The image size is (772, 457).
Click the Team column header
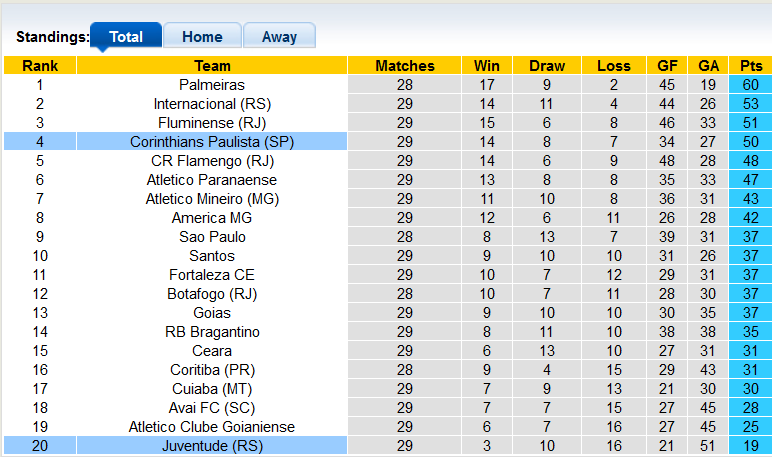coord(212,66)
